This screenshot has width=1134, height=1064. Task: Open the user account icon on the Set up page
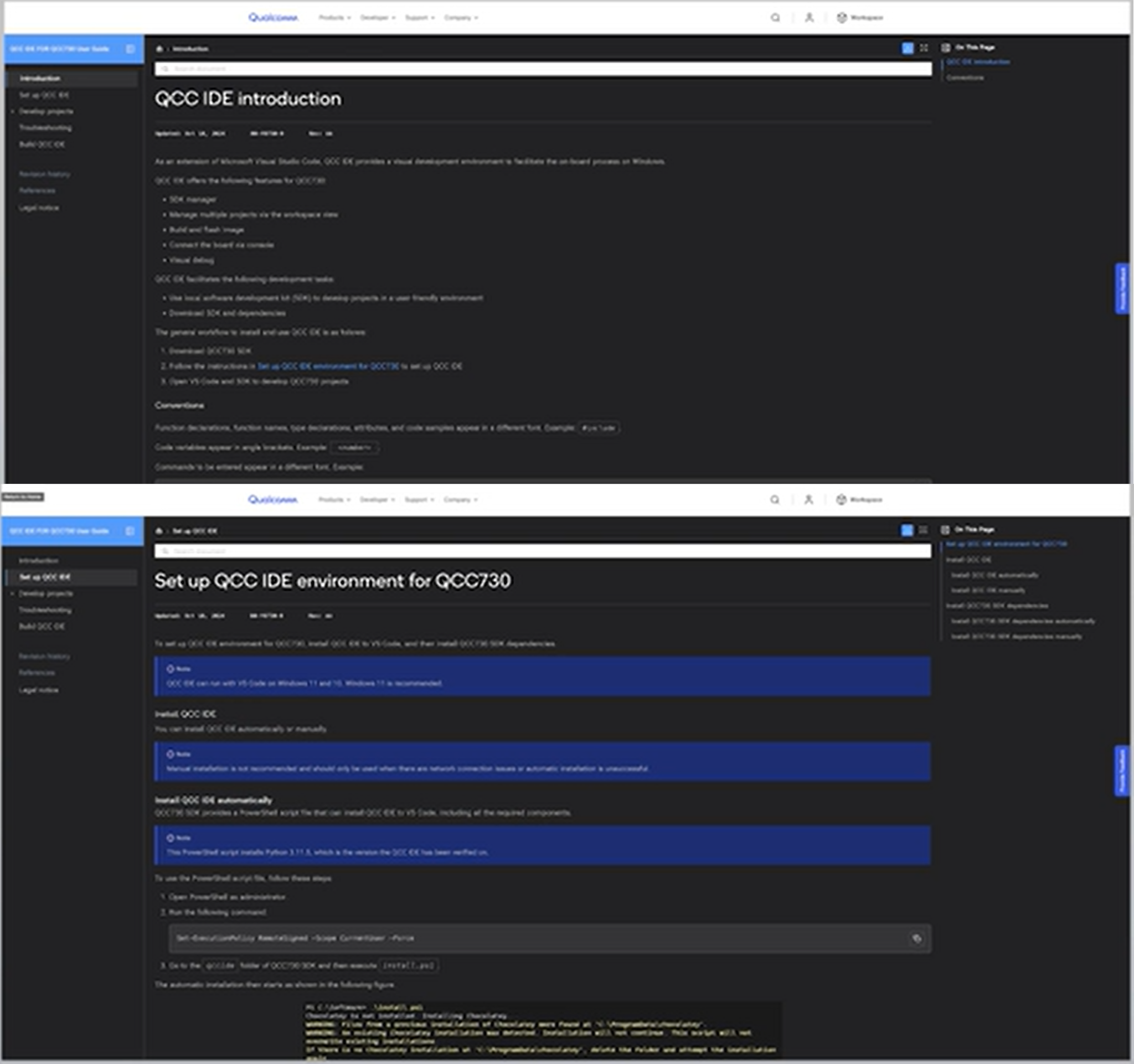(808, 499)
